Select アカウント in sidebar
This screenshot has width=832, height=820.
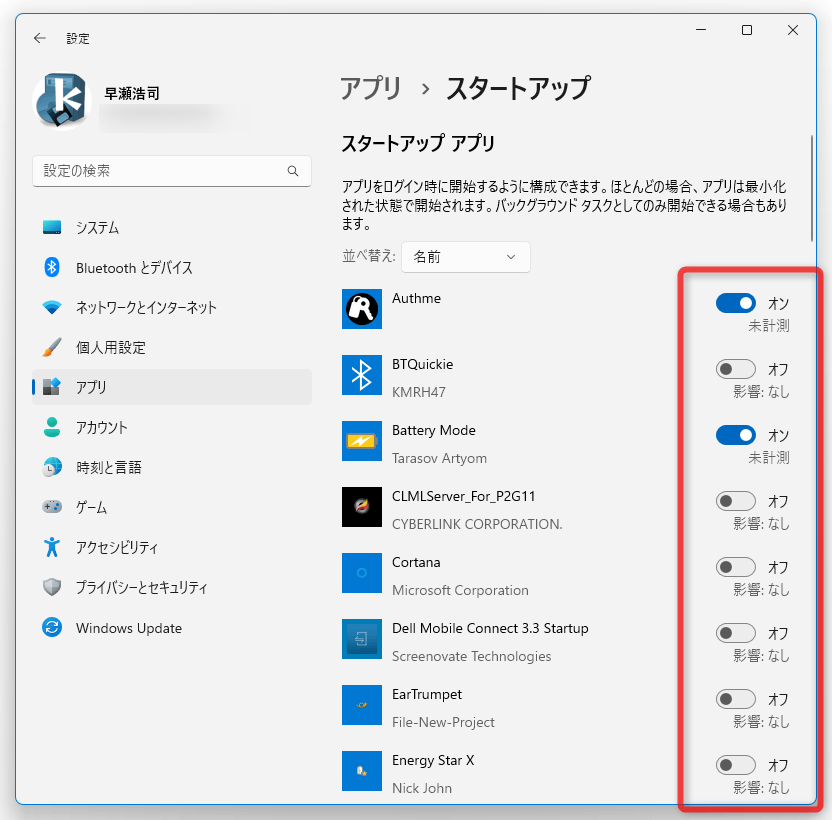[172, 427]
